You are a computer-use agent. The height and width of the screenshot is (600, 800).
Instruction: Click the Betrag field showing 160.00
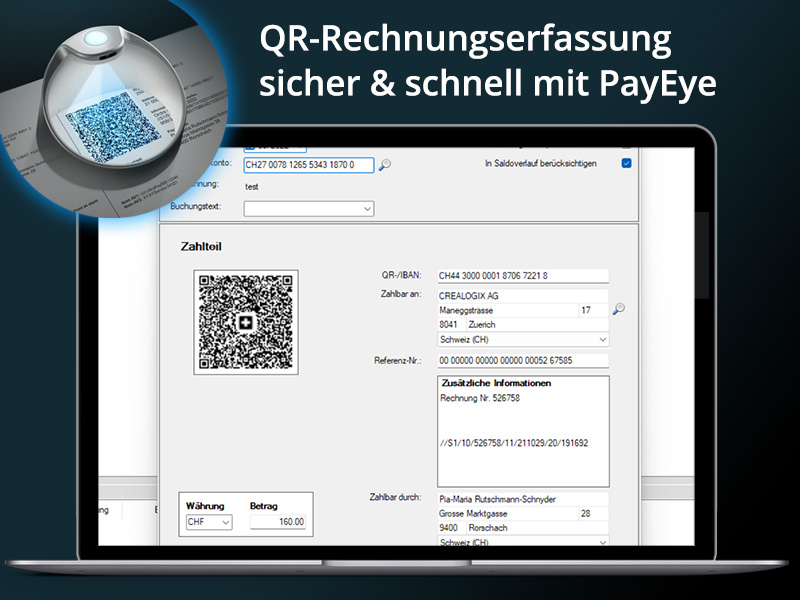278,522
